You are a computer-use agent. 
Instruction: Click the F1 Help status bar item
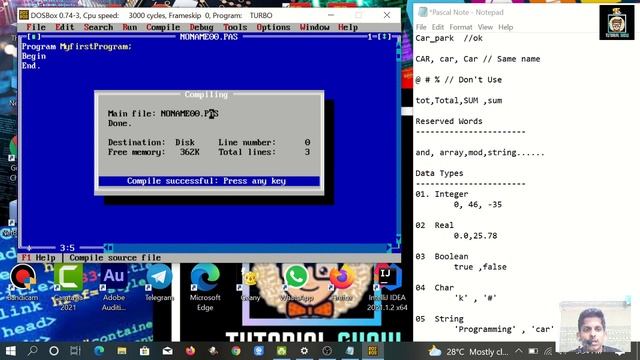[x=38, y=258]
